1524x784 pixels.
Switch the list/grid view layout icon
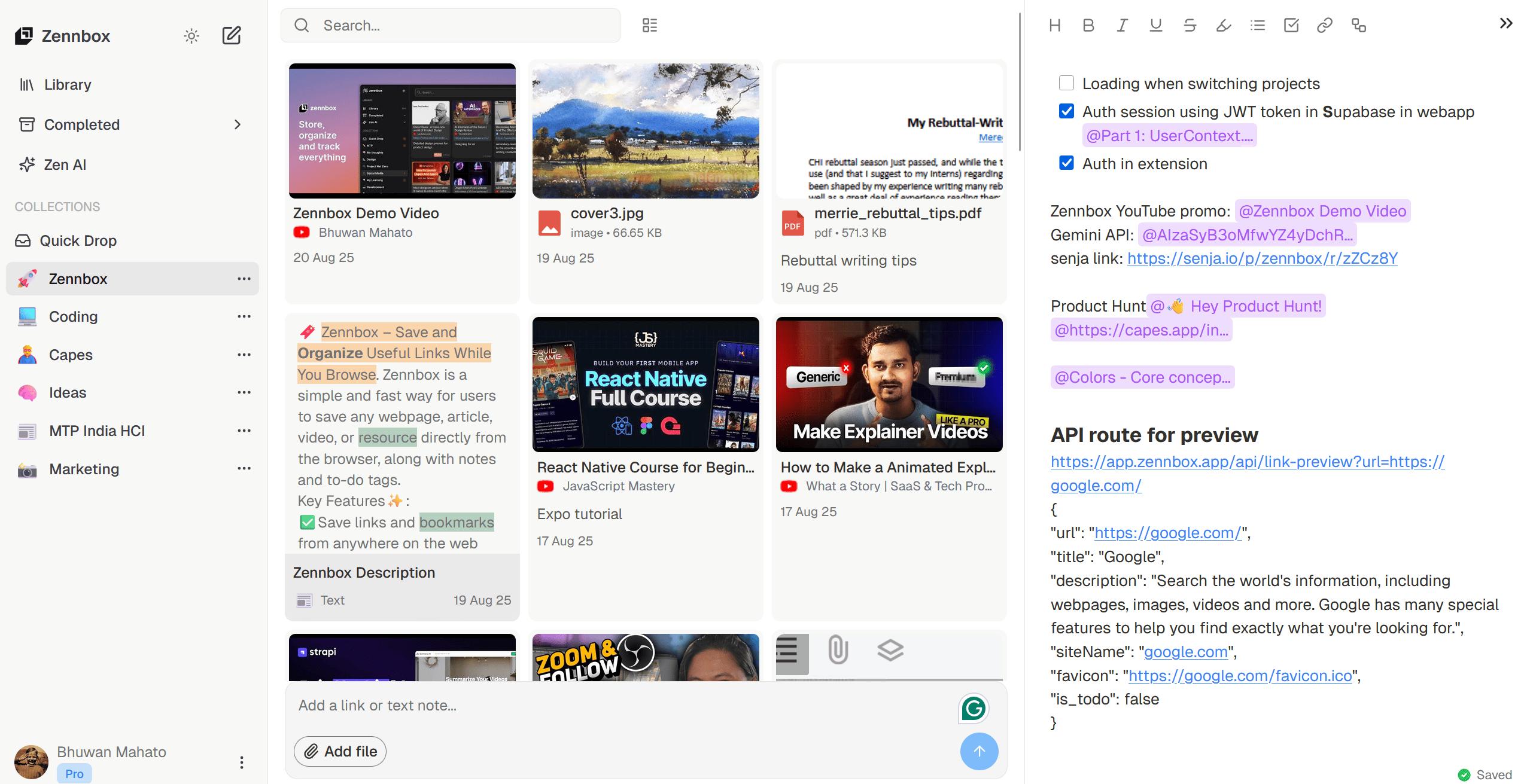(x=650, y=25)
